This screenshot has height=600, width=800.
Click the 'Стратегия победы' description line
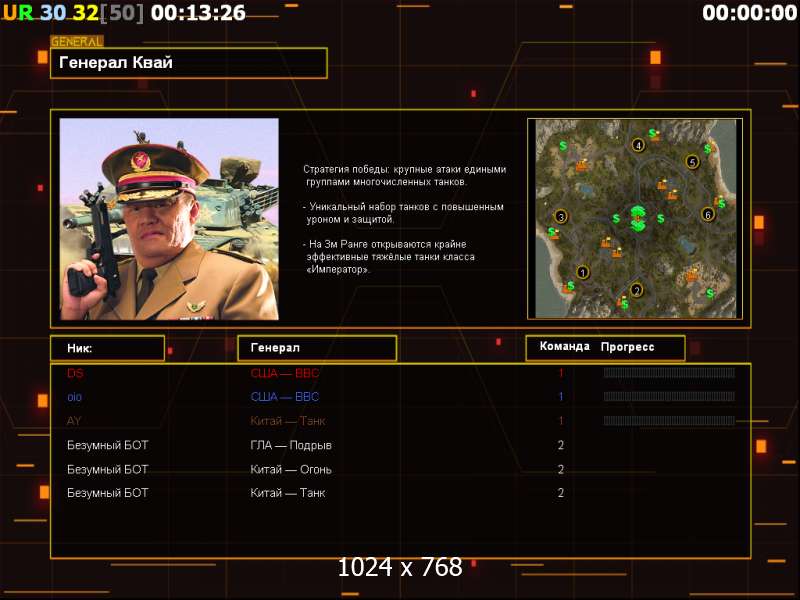tap(405, 176)
